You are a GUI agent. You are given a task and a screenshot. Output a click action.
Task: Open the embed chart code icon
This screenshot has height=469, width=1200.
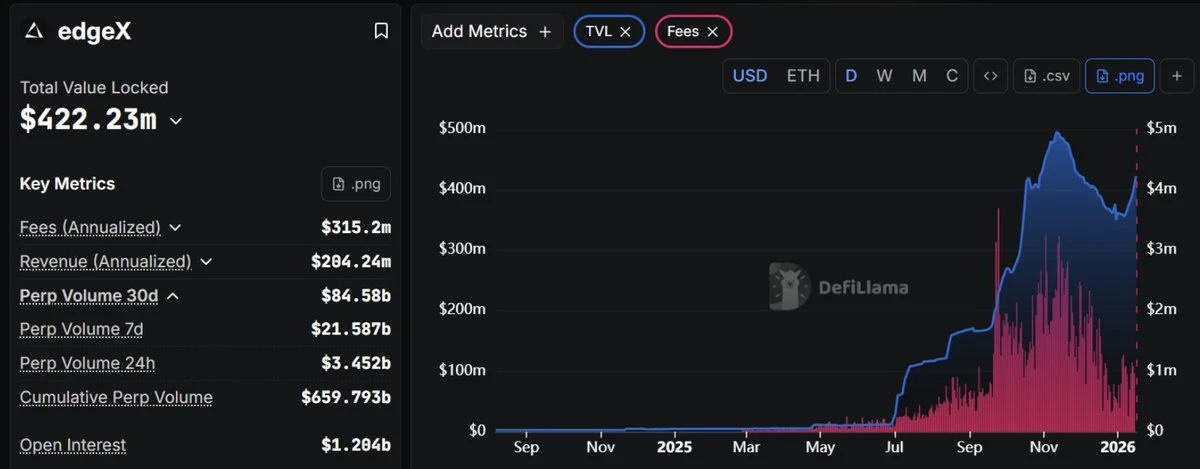tap(990, 76)
